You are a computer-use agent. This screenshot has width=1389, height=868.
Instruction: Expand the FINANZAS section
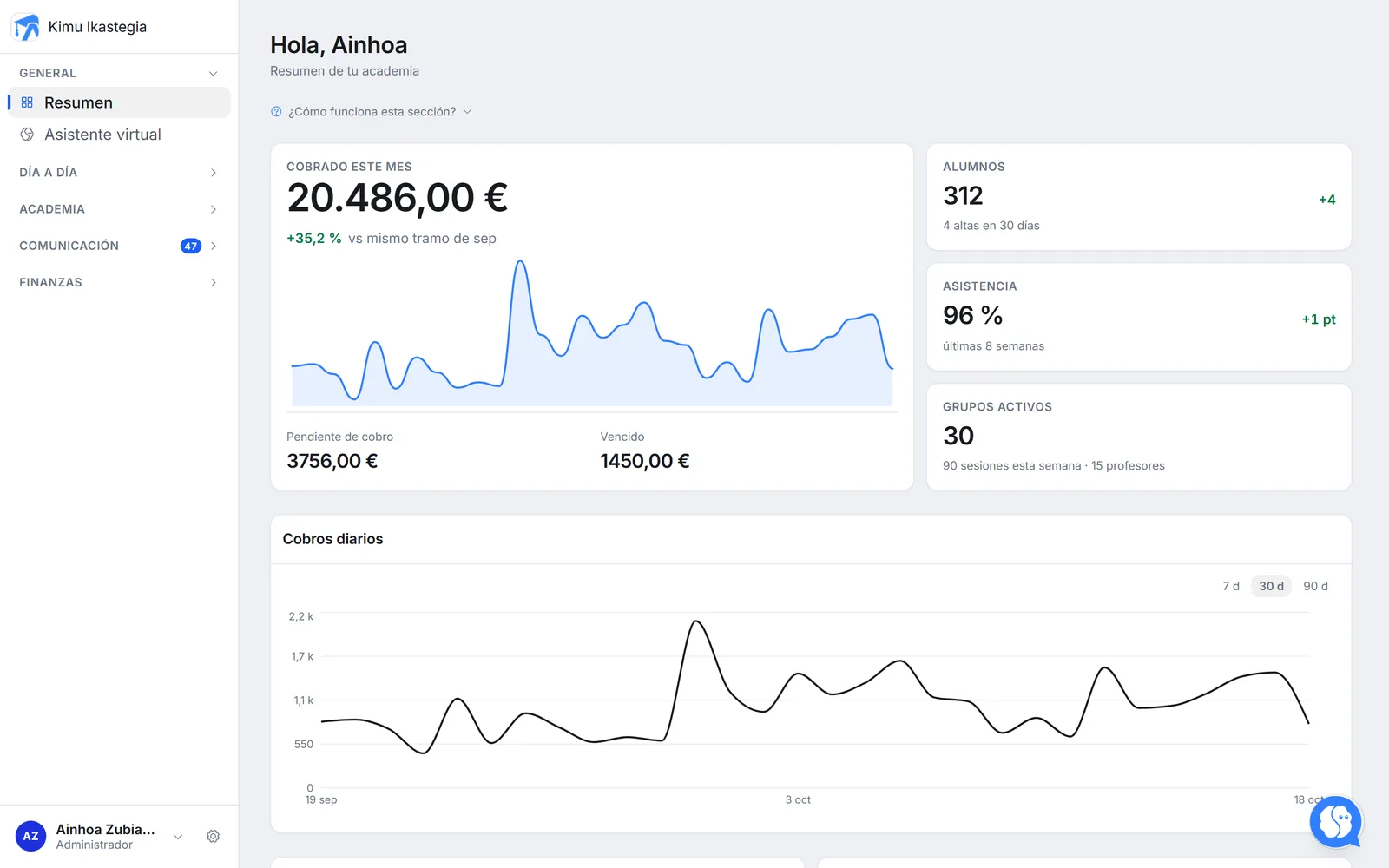click(118, 282)
